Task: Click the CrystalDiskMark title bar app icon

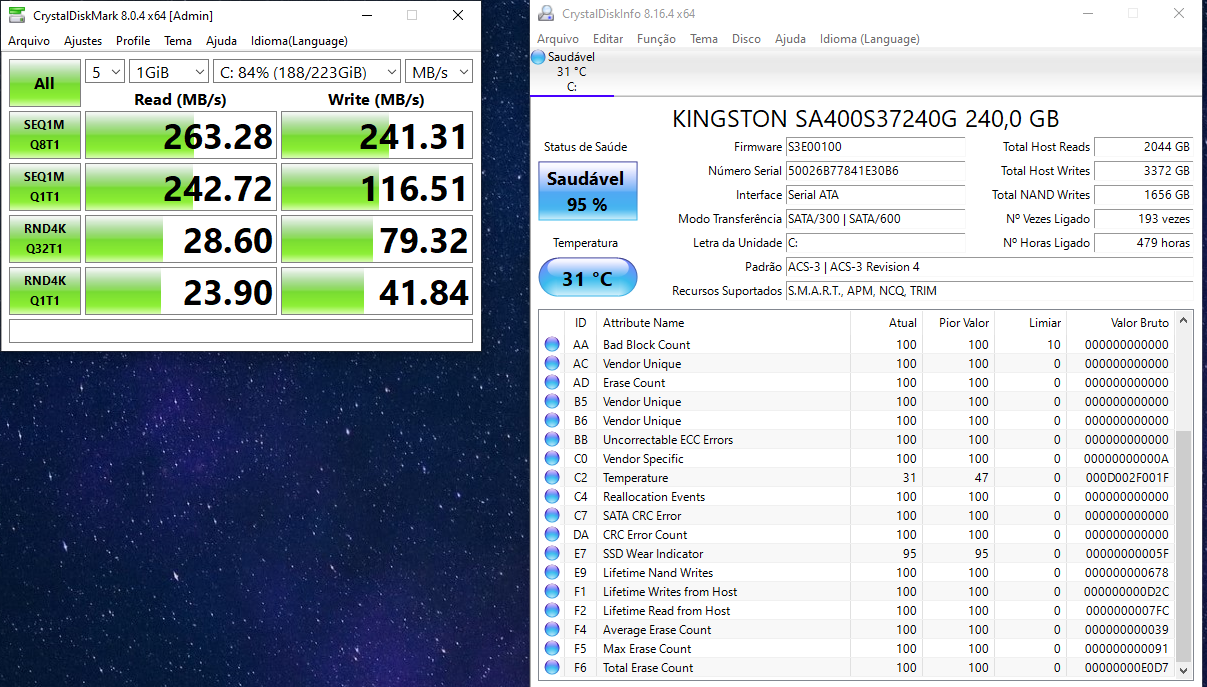Action: click(17, 15)
